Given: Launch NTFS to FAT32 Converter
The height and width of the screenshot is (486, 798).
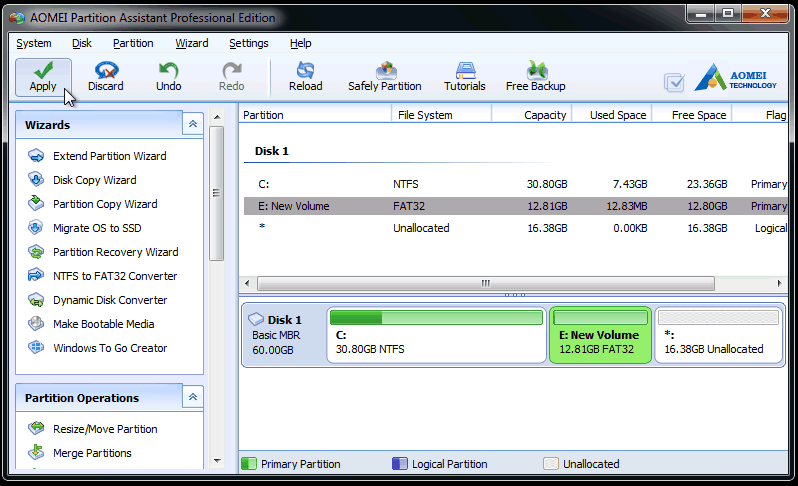Looking at the screenshot, I should [x=102, y=275].
